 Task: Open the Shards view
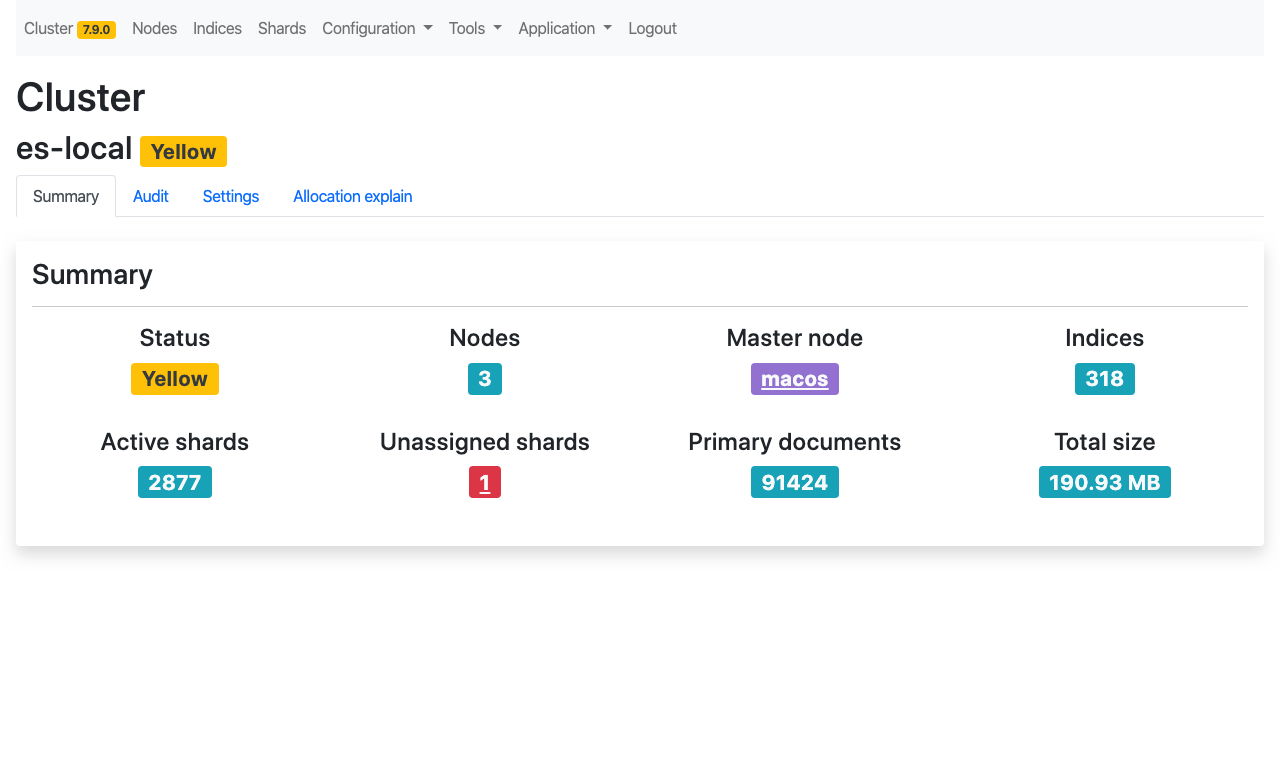pyautogui.click(x=282, y=29)
